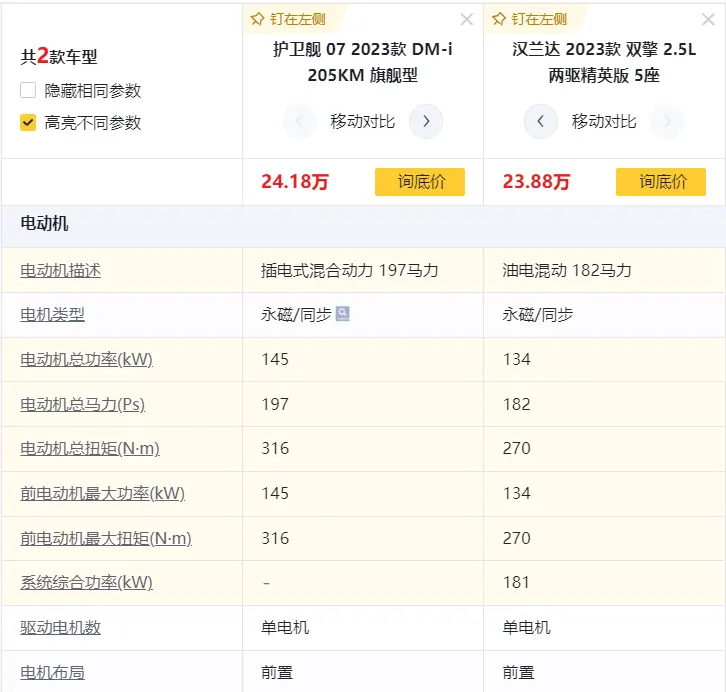Image resolution: width=726 pixels, height=692 pixels.
Task: Pin 护卫舰 07 column via its pin icon
Action: point(257,19)
